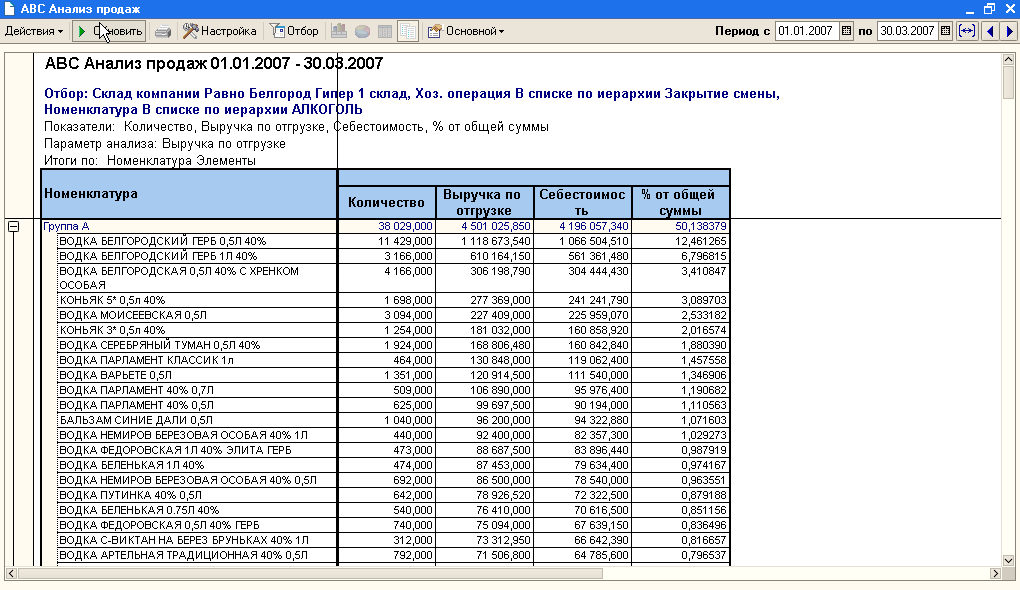1020x590 pixels.
Task: Open calendar for start date 01.01.2007
Action: point(846,31)
